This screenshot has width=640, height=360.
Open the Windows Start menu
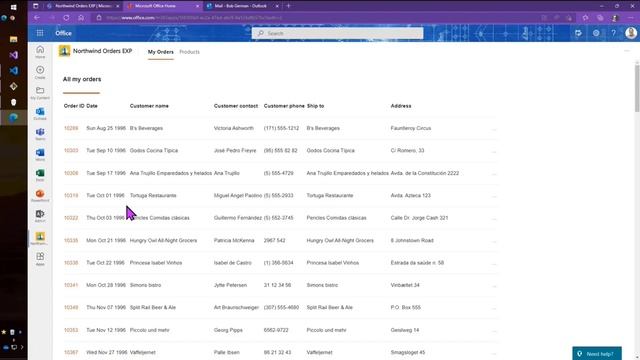[13, 7]
